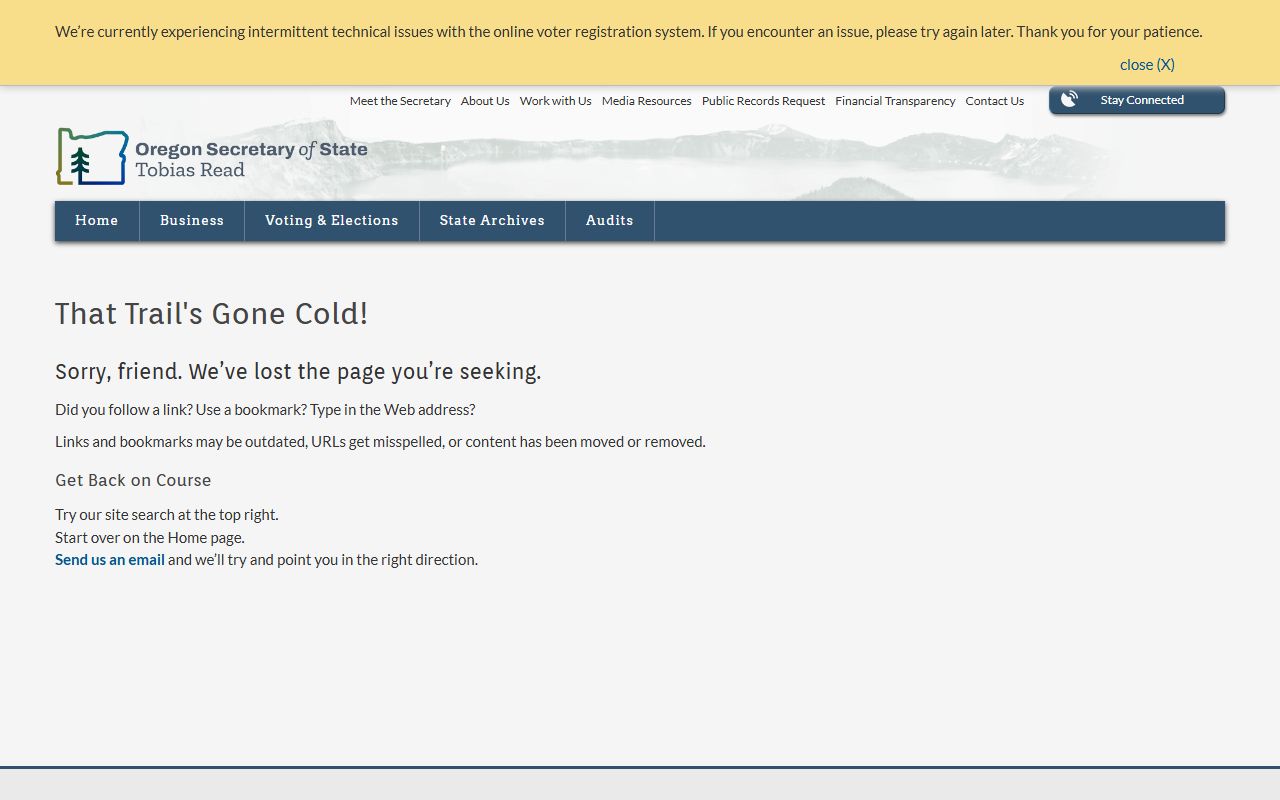Select the Business navigation menu
Viewport: 1280px width, 800px height.
pos(192,221)
